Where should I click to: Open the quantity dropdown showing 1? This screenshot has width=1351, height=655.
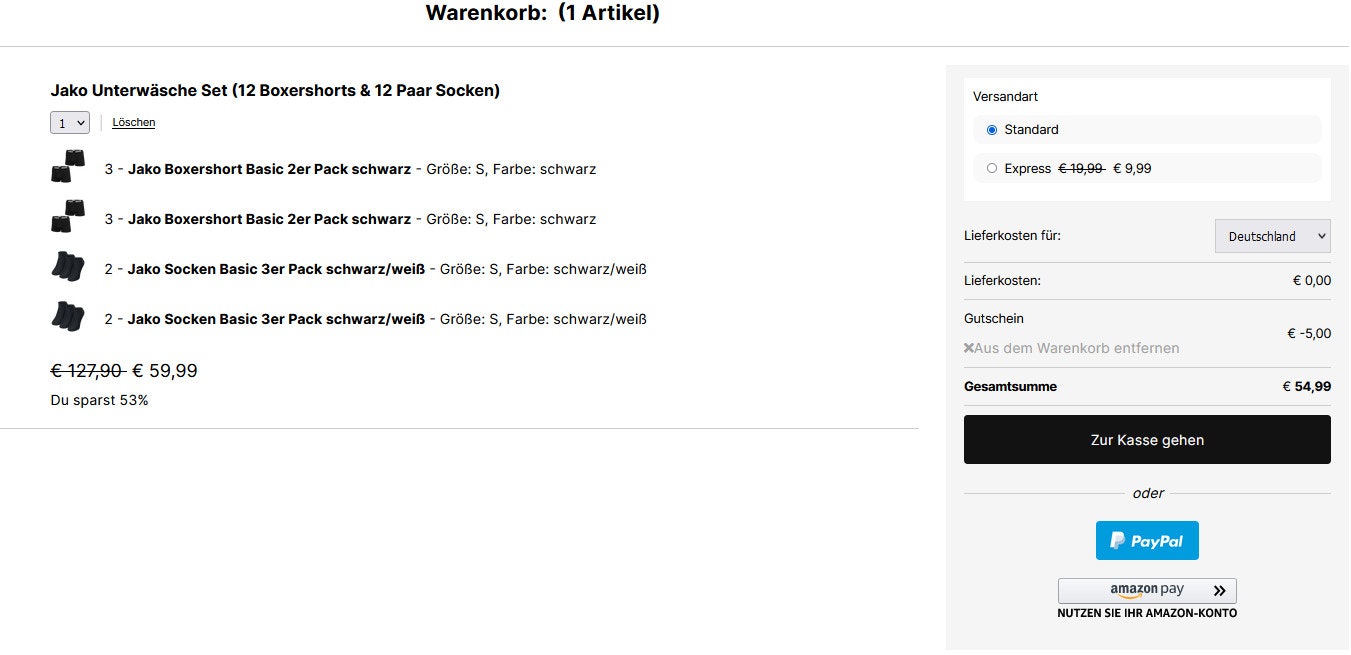(x=69, y=123)
